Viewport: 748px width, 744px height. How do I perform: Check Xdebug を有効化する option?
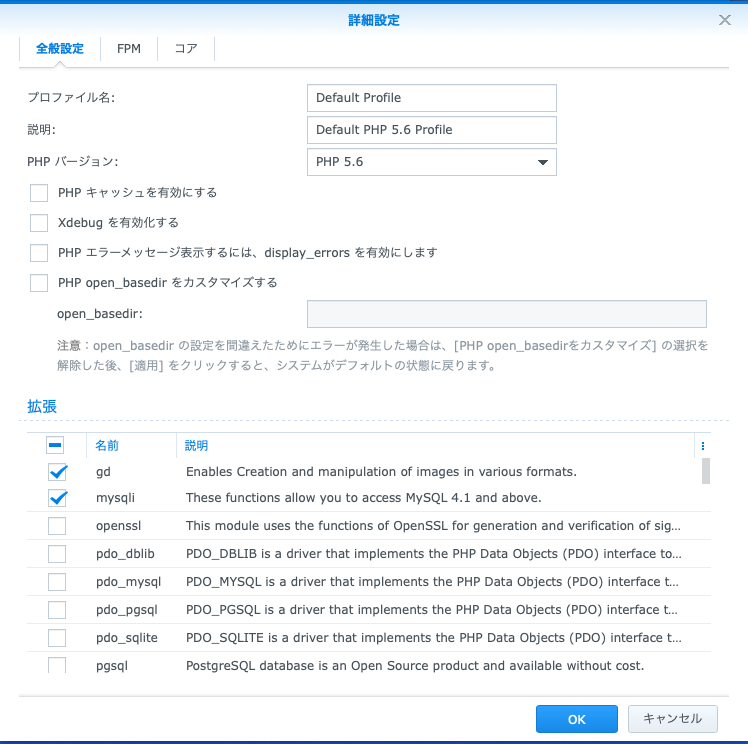click(x=39, y=223)
